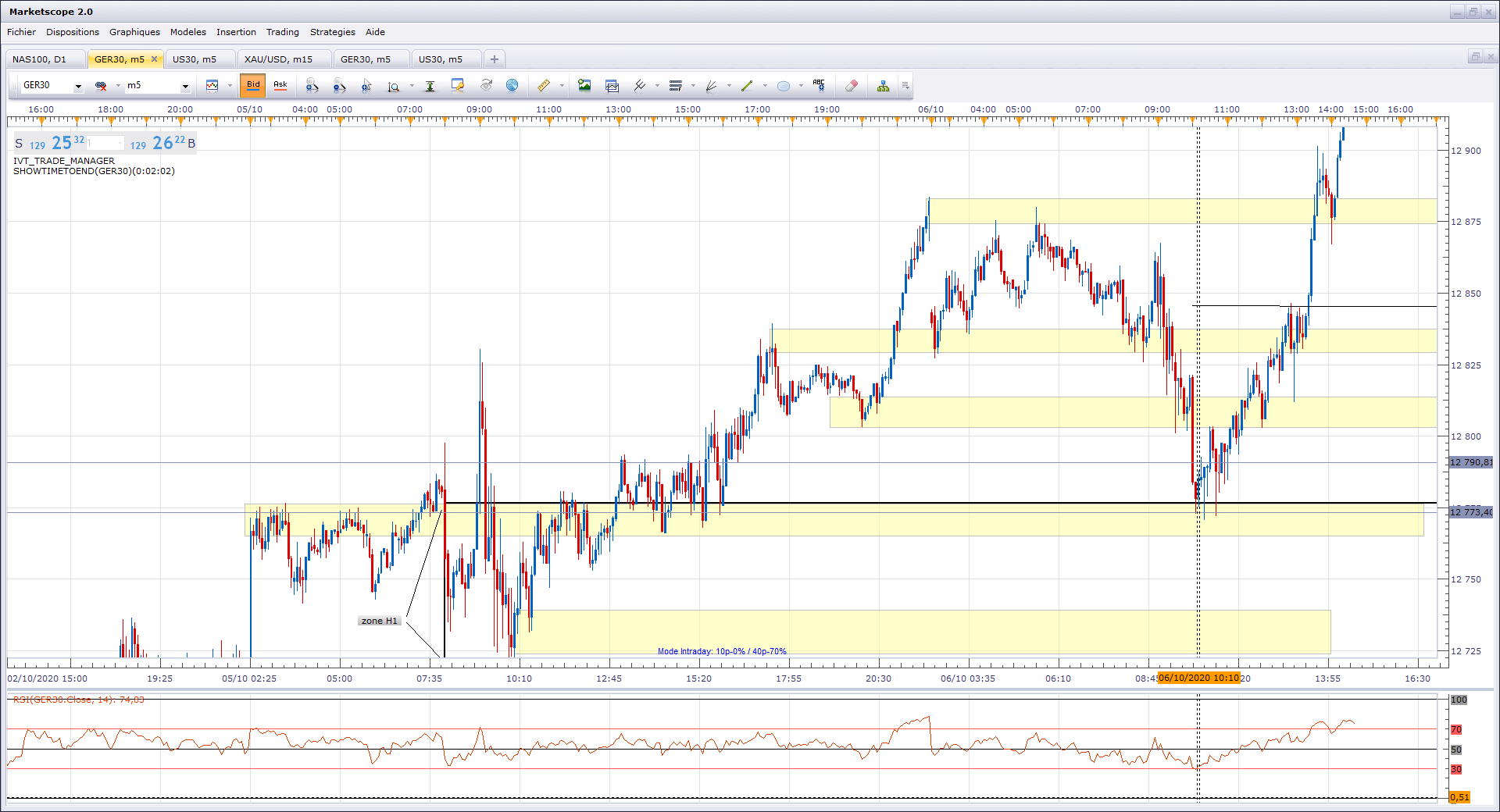1500x812 pixels.
Task: Click the grey eye icon
Action: point(486,86)
